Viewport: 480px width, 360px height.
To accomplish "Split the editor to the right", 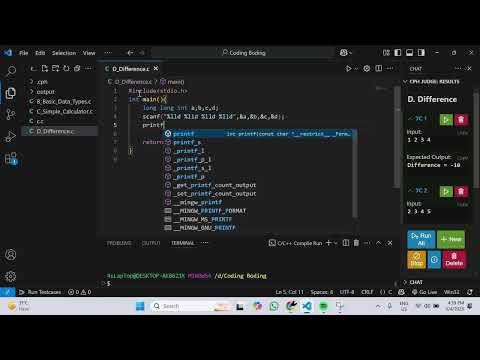I will [x=379, y=69].
